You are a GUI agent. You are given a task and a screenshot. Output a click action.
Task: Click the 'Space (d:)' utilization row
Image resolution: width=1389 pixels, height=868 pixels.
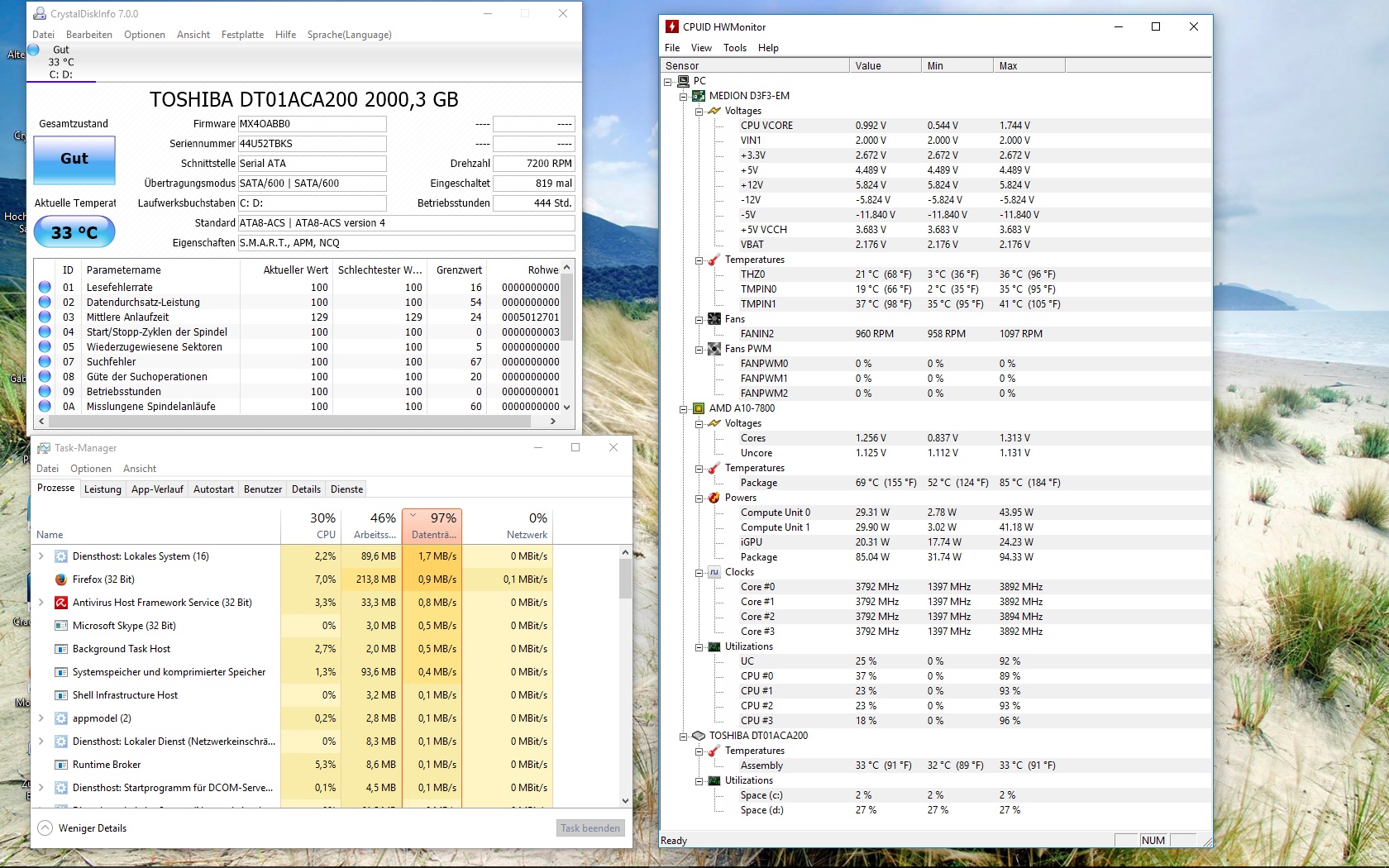click(x=936, y=810)
